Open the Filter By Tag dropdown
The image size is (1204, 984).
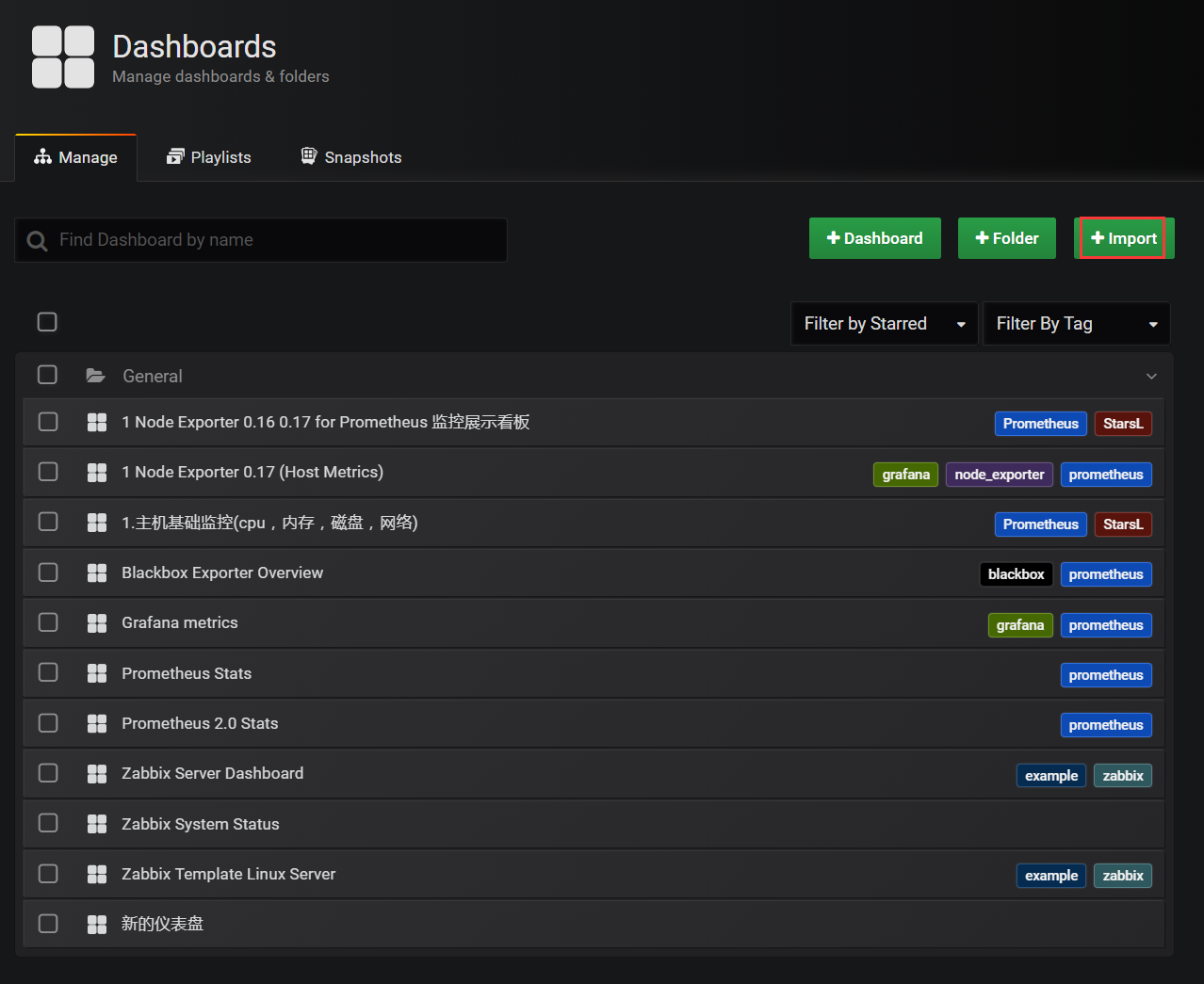[1076, 324]
